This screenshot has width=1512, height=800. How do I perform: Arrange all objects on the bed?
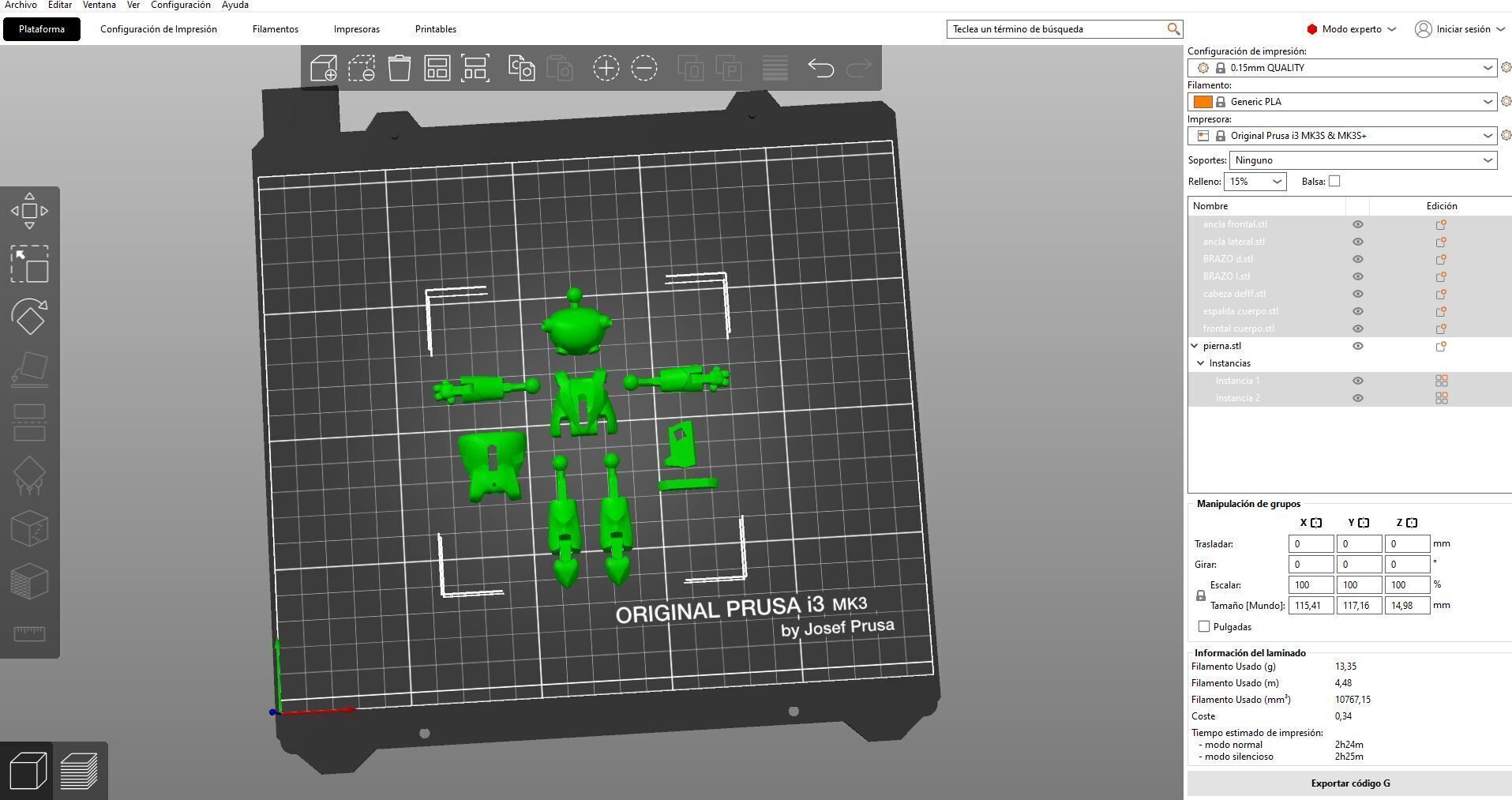coord(437,68)
